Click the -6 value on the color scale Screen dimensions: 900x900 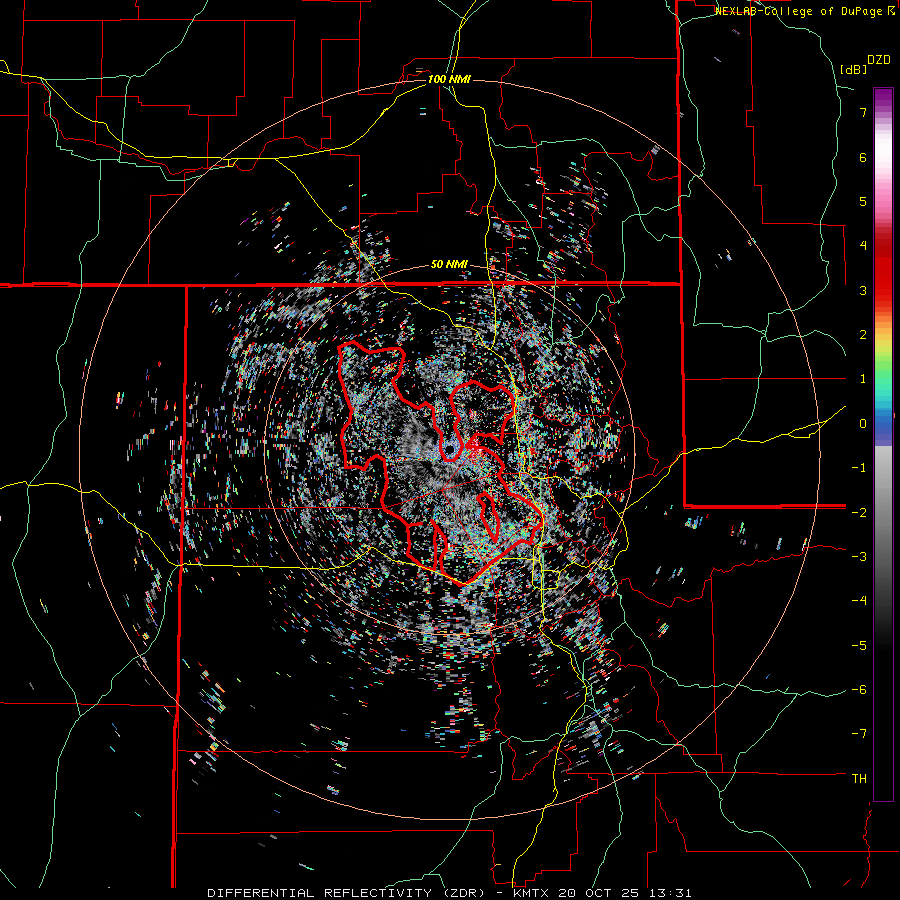click(x=859, y=690)
